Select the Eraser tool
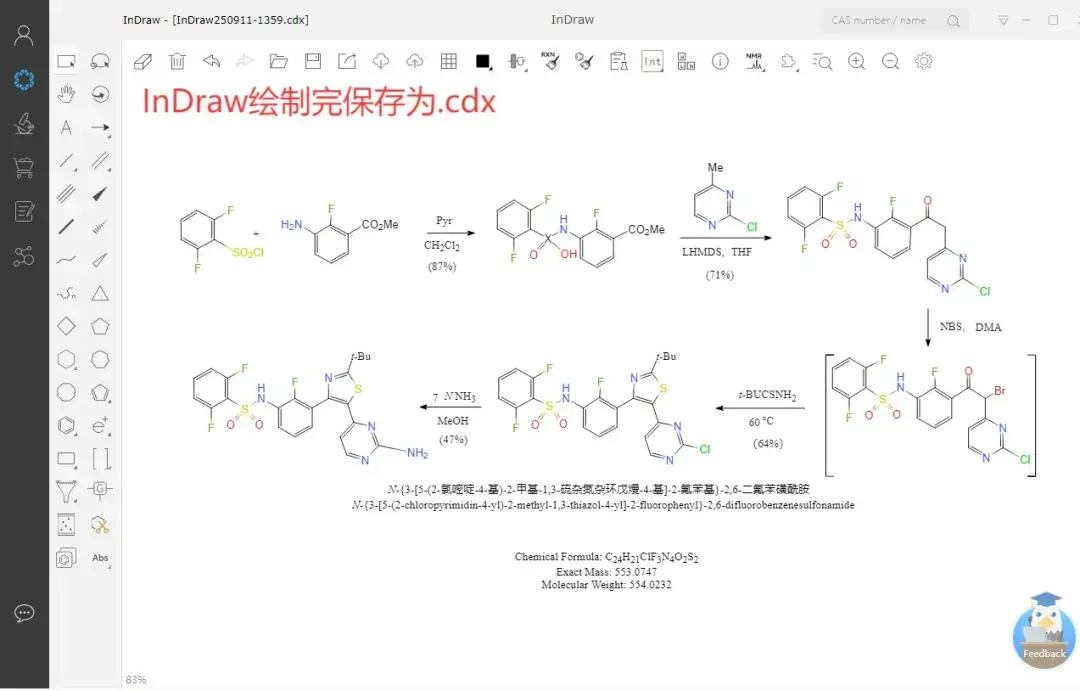This screenshot has width=1080, height=691. [x=142, y=61]
